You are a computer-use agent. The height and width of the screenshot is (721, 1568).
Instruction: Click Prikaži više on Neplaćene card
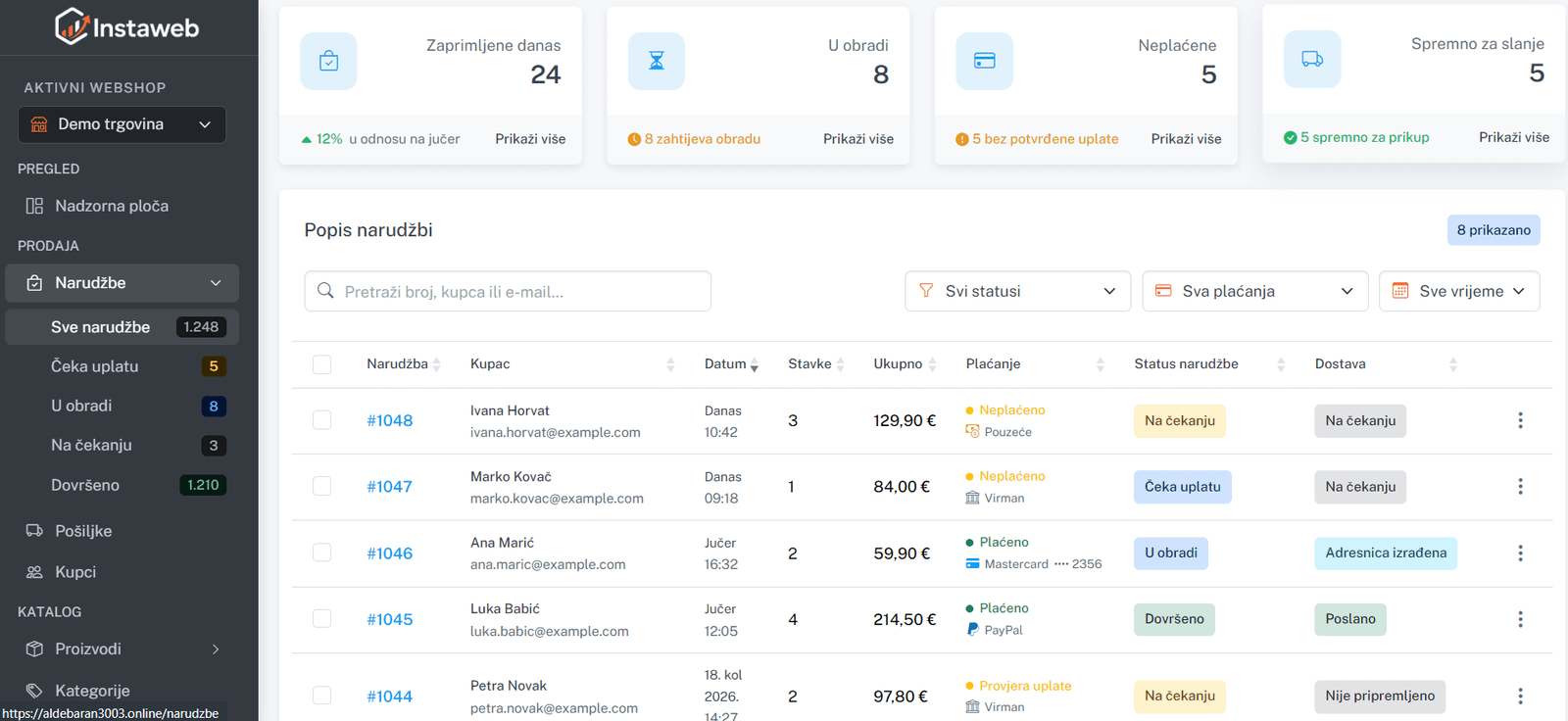(x=1186, y=139)
